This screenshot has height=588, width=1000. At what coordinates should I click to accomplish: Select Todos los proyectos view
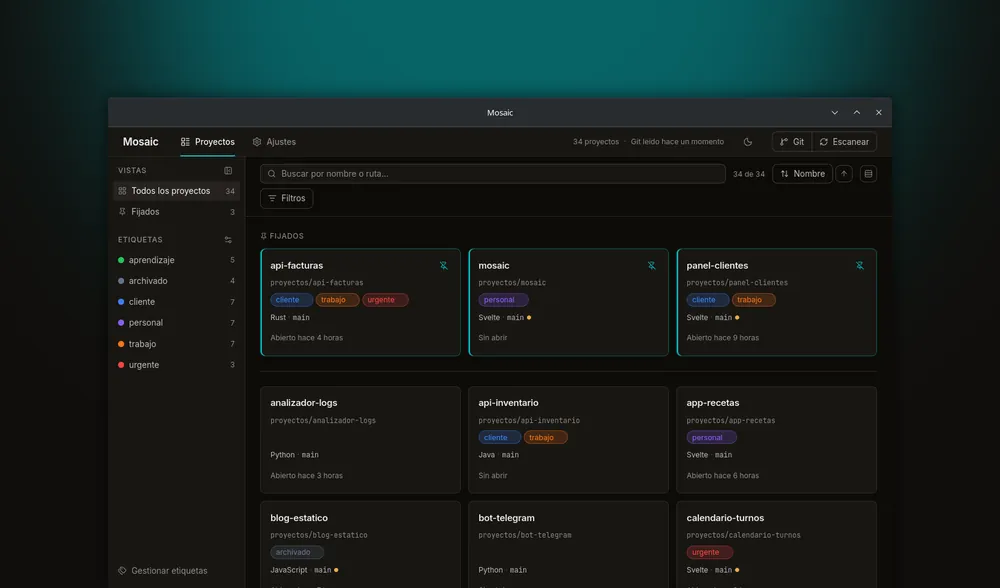point(177,191)
